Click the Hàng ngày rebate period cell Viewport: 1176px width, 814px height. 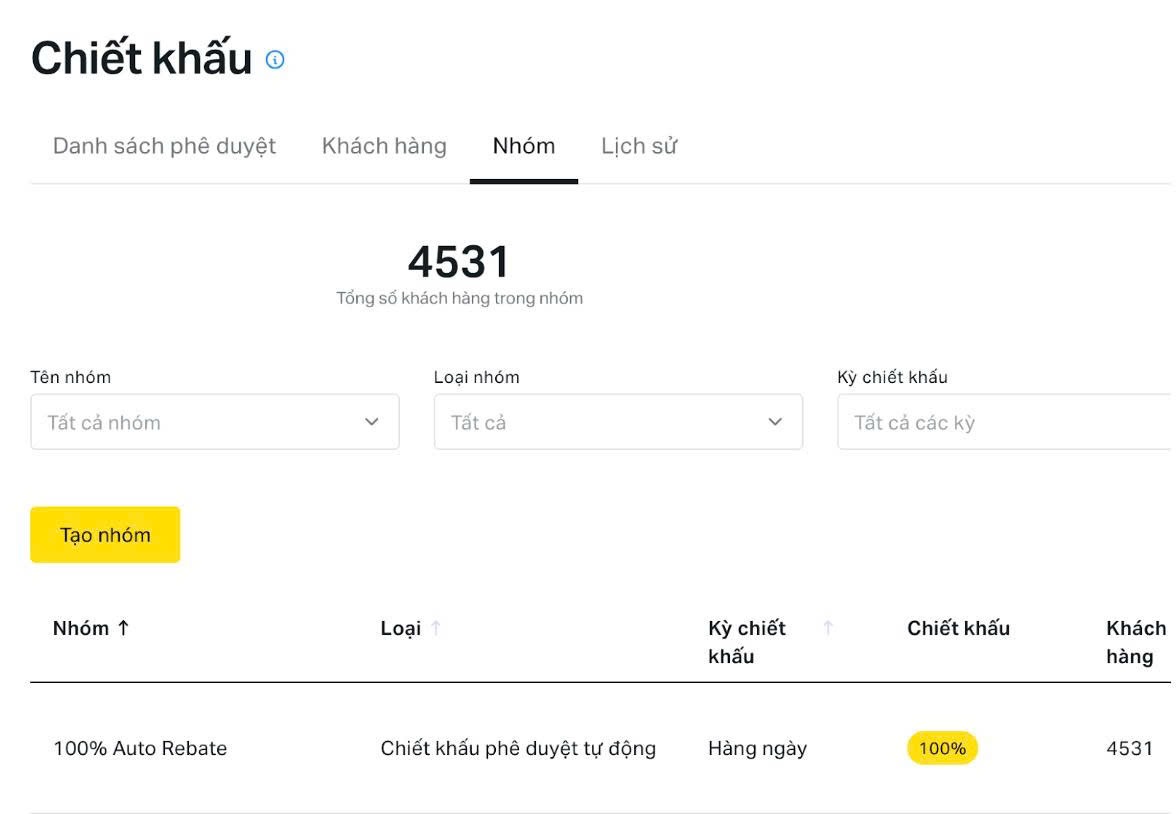pyautogui.click(x=757, y=748)
